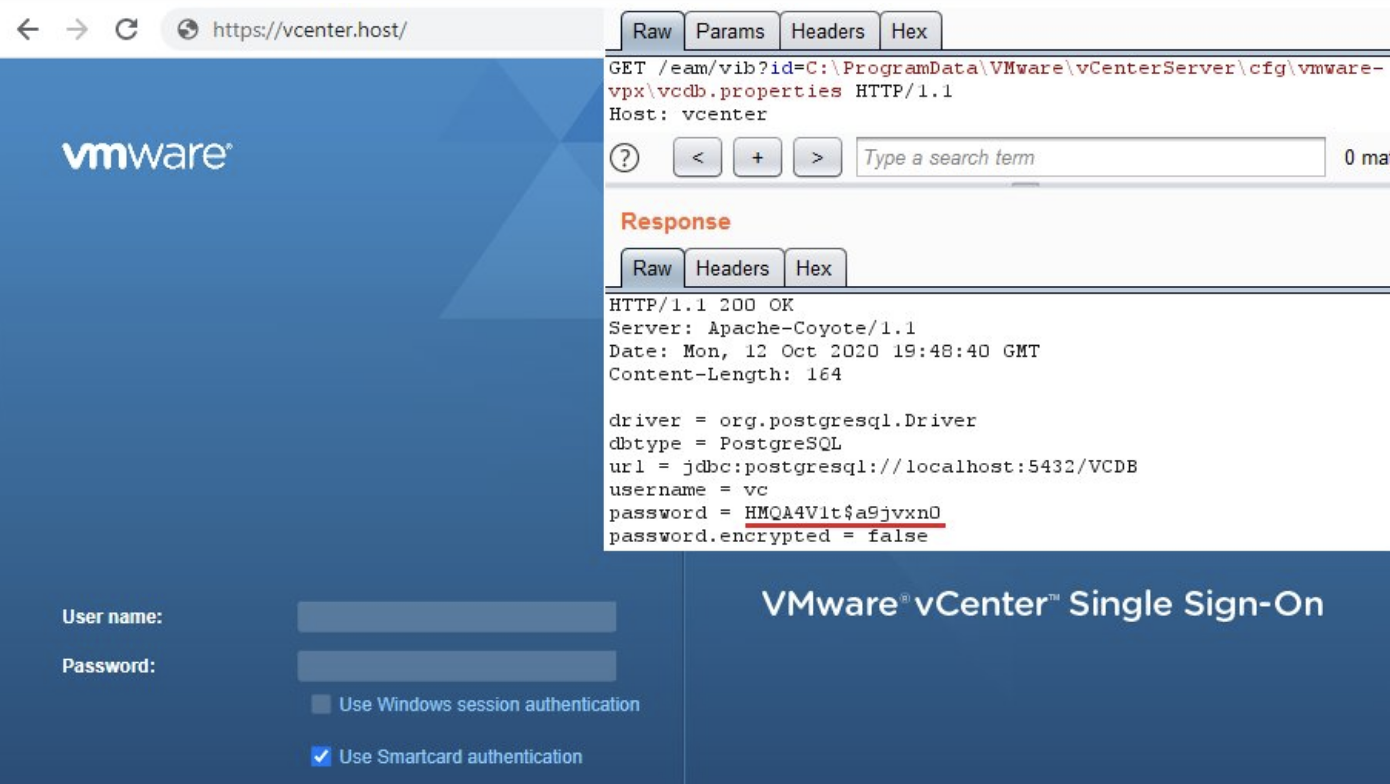This screenshot has height=784, width=1390.
Task: Go to next search match button
Action: [817, 158]
